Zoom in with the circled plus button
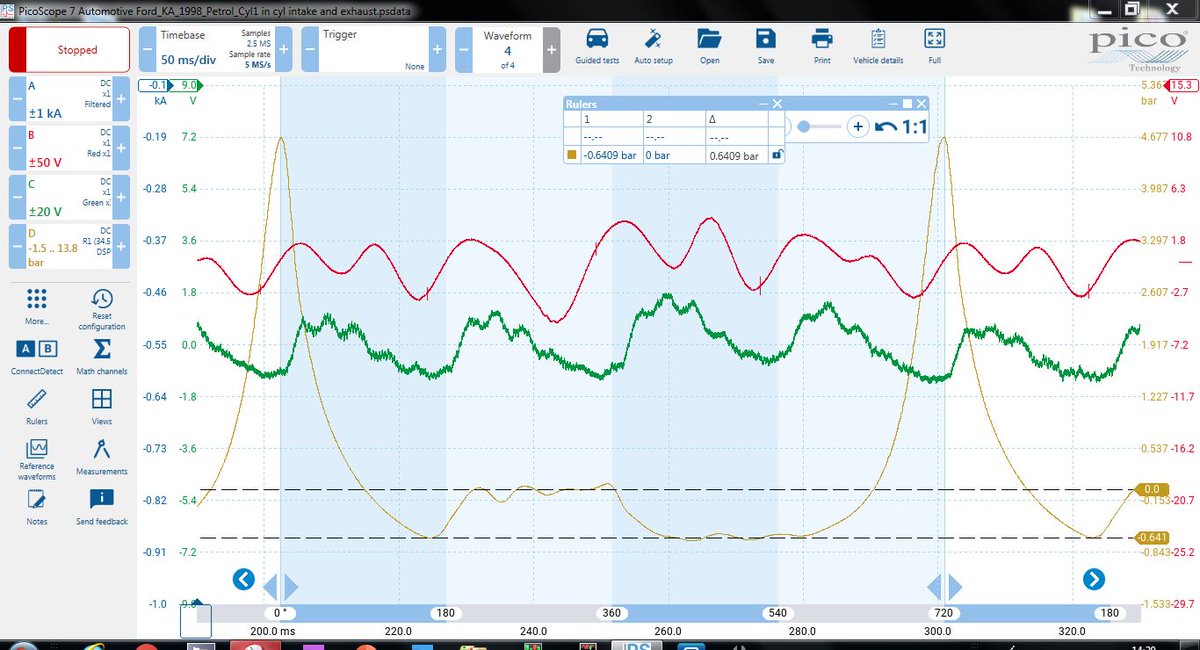Viewport: 1200px width, 650px height. click(x=857, y=127)
